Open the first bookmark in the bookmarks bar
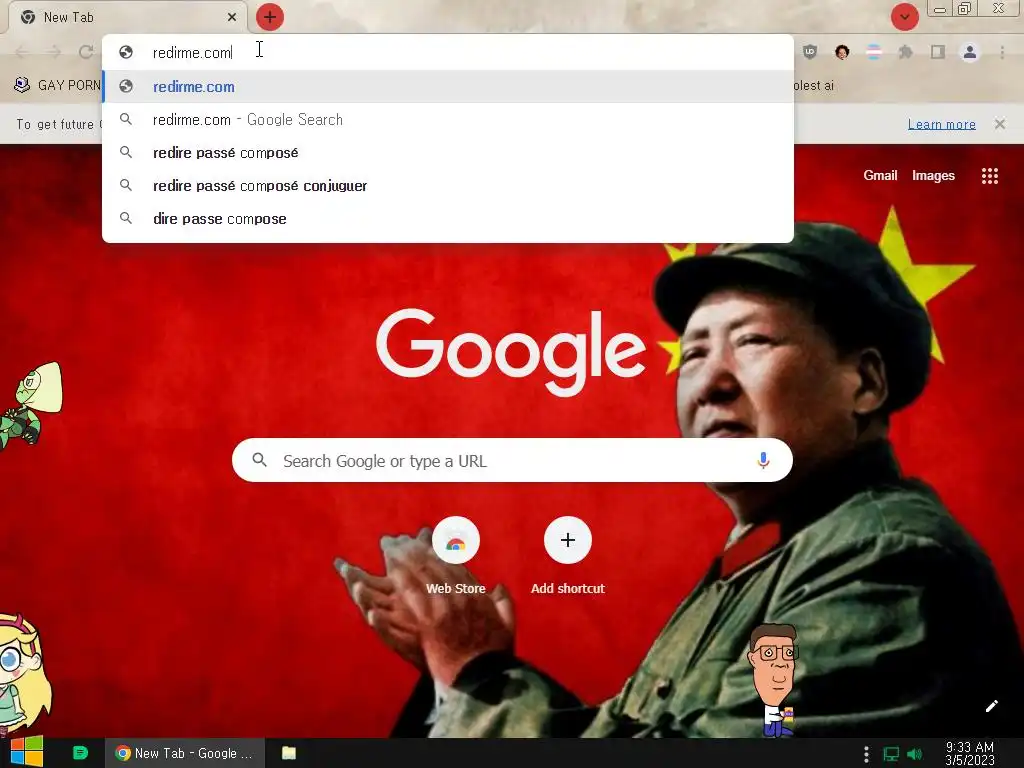Screen dimensions: 1024x768 pyautogui.click(x=57, y=85)
